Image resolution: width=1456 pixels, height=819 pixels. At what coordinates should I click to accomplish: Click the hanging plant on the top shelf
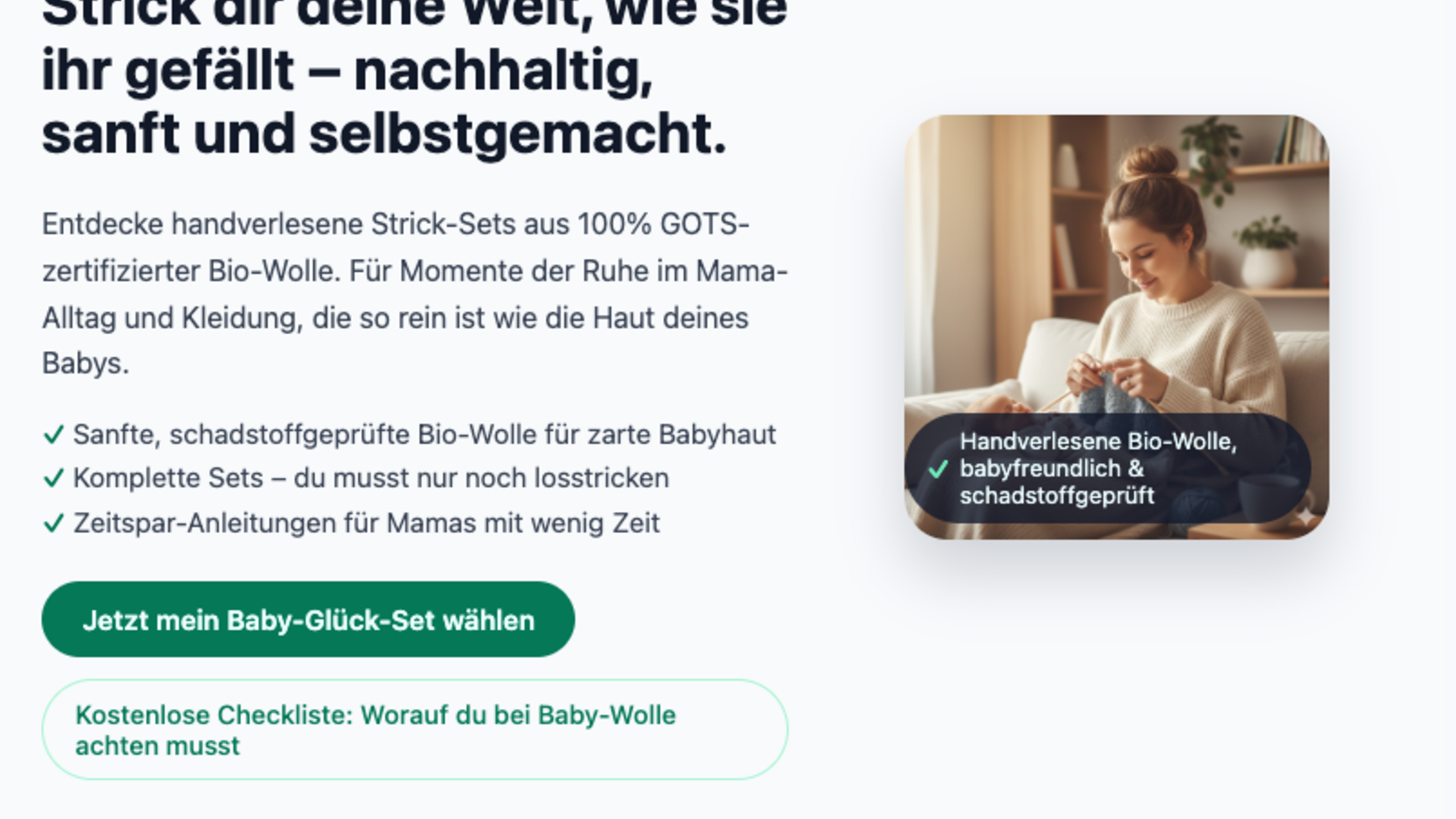[x=1210, y=157]
